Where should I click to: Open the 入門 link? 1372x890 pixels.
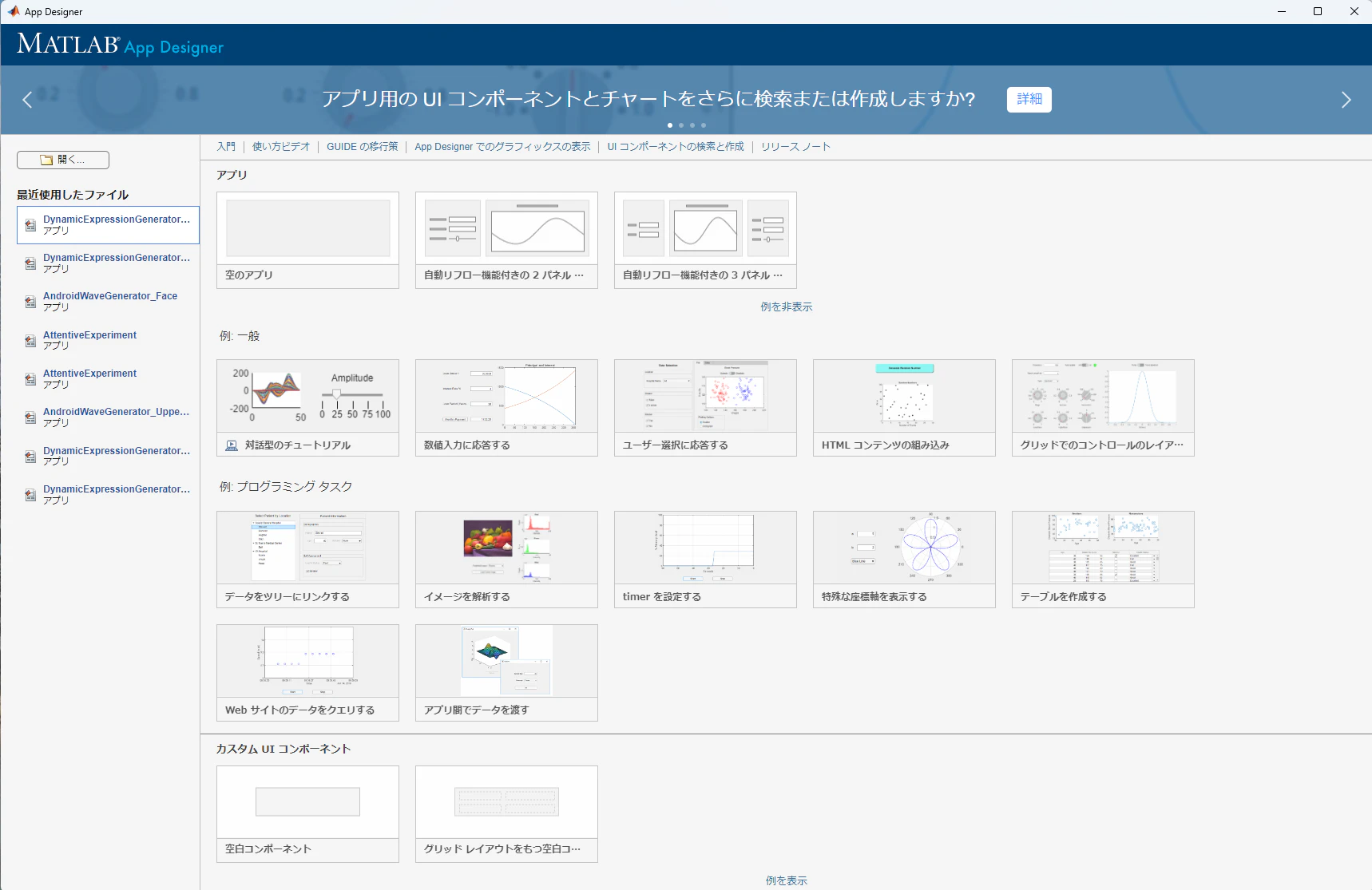point(226,147)
